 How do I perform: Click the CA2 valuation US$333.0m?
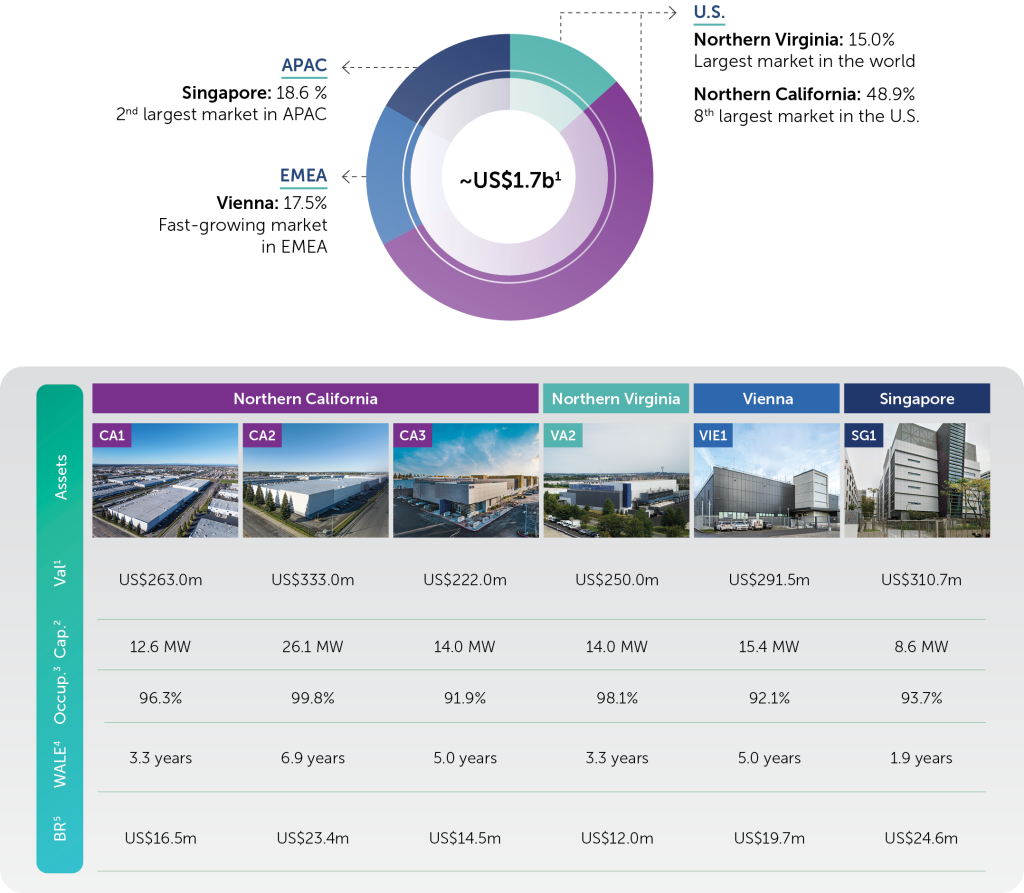313,580
